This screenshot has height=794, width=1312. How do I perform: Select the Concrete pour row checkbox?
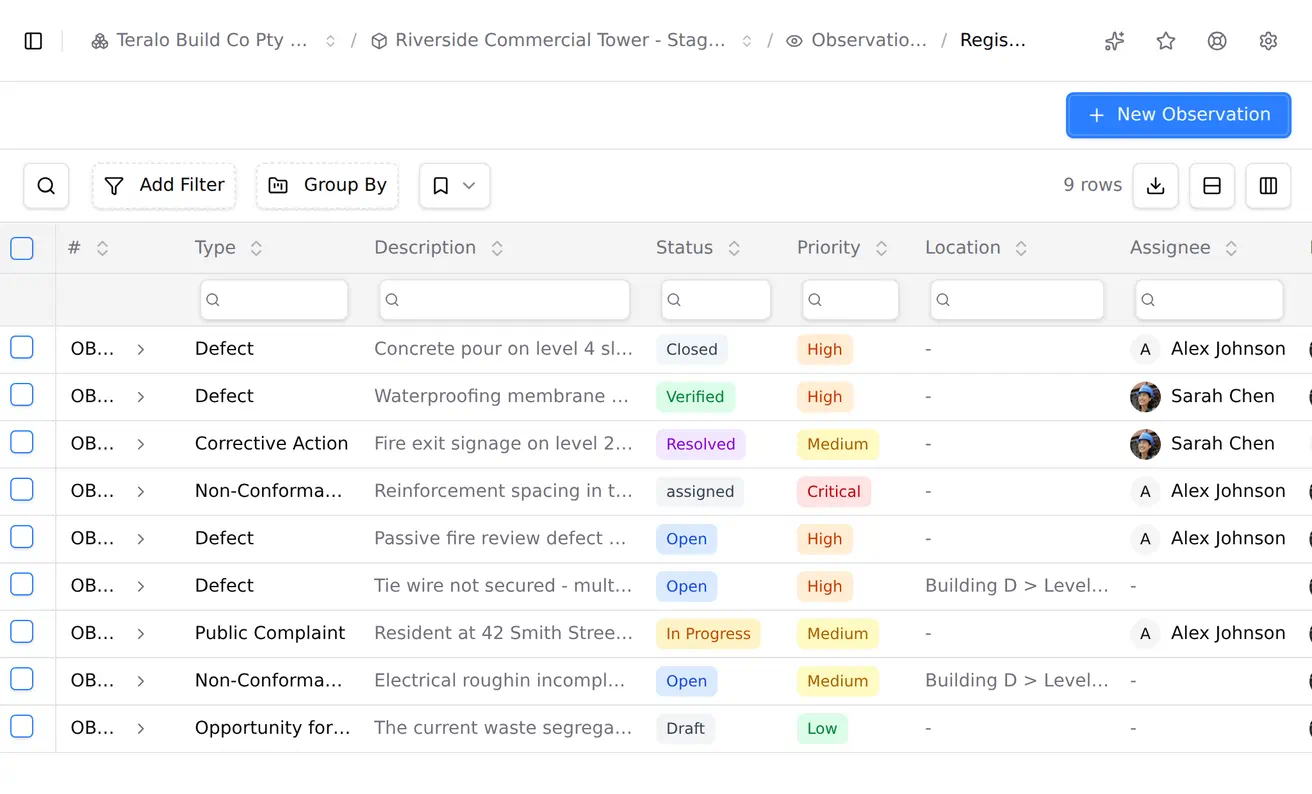tap(22, 348)
